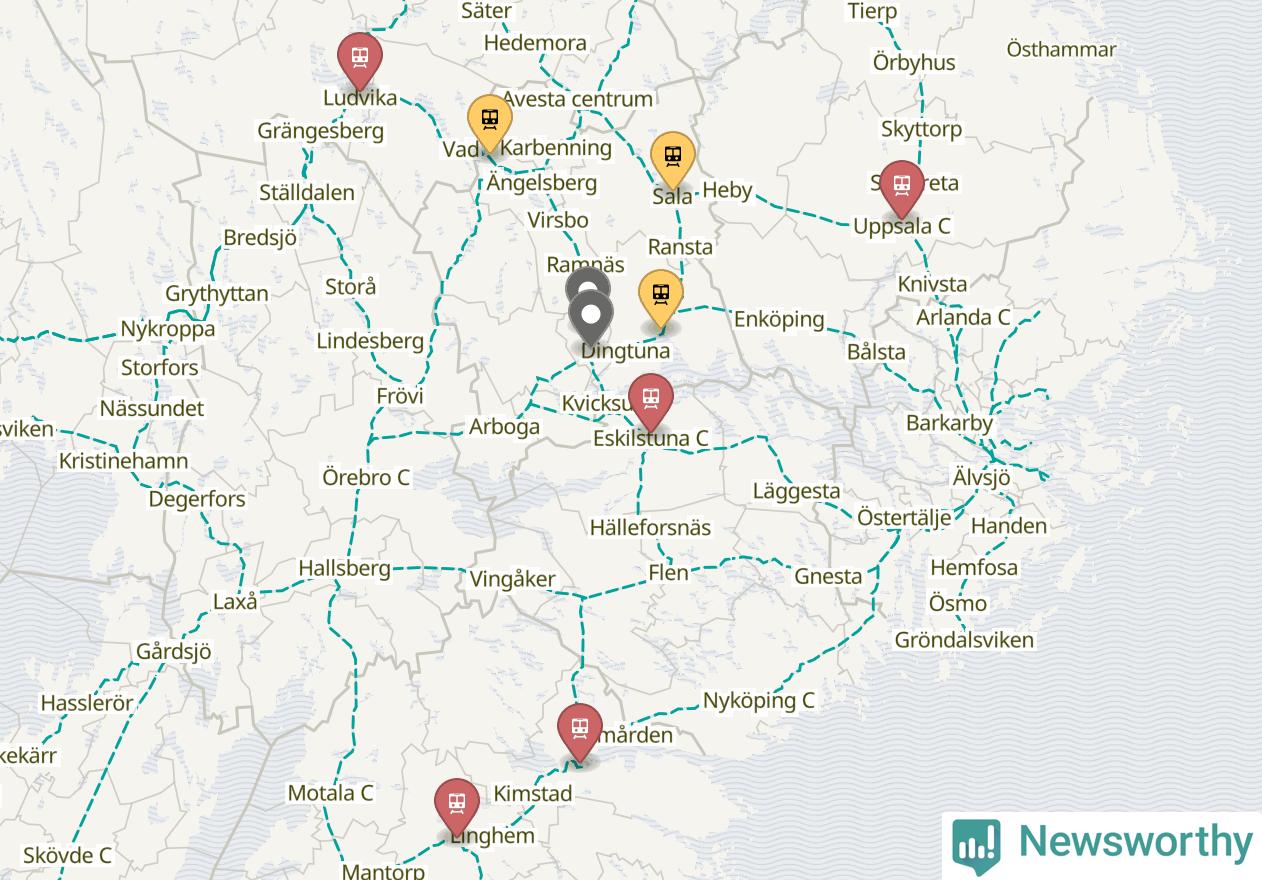The height and width of the screenshot is (880, 1262).
Task: Click the yellow train marker at Sala
Action: click(673, 159)
